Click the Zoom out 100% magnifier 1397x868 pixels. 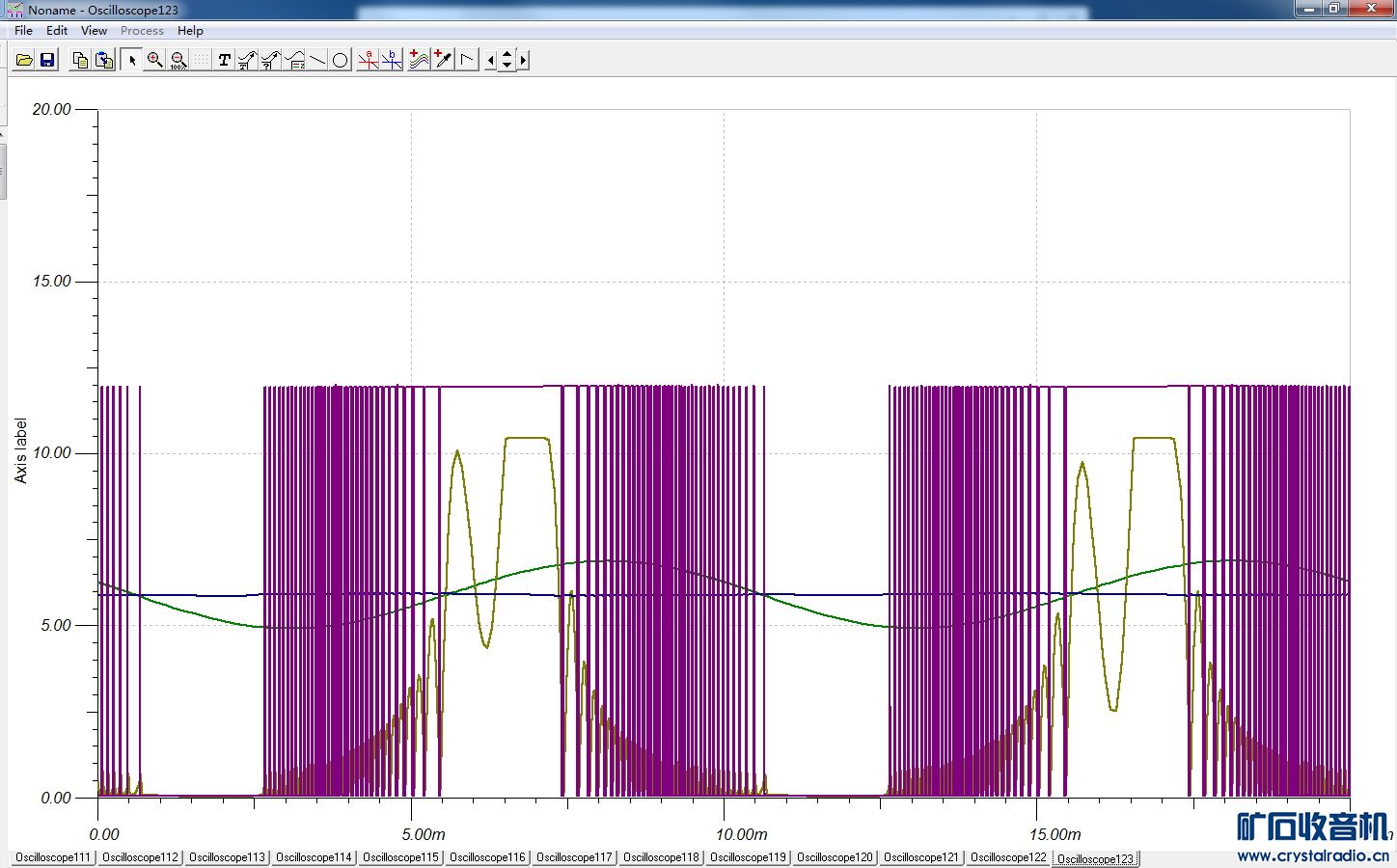tap(178, 60)
